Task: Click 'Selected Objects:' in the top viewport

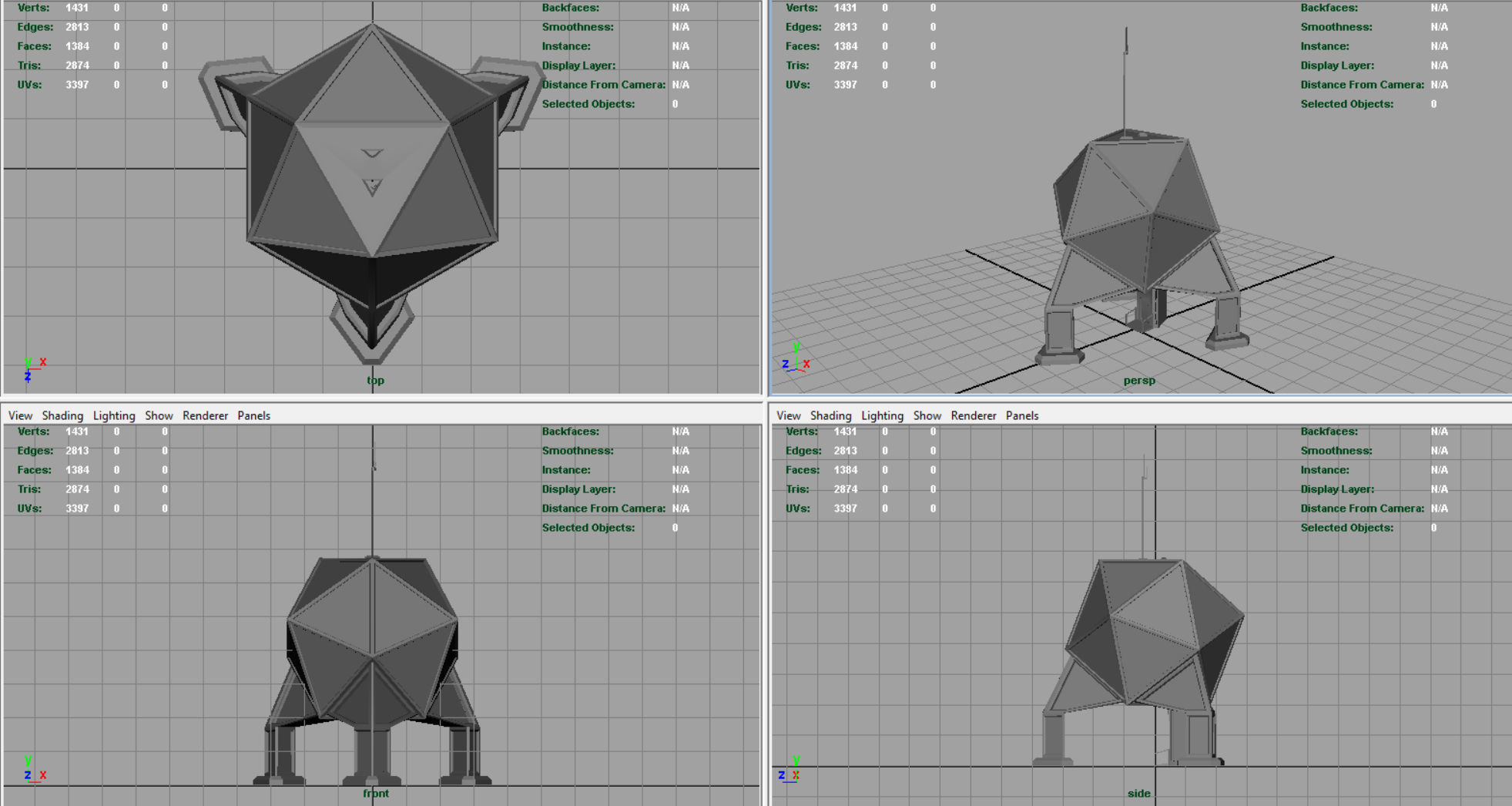Action: click(588, 104)
